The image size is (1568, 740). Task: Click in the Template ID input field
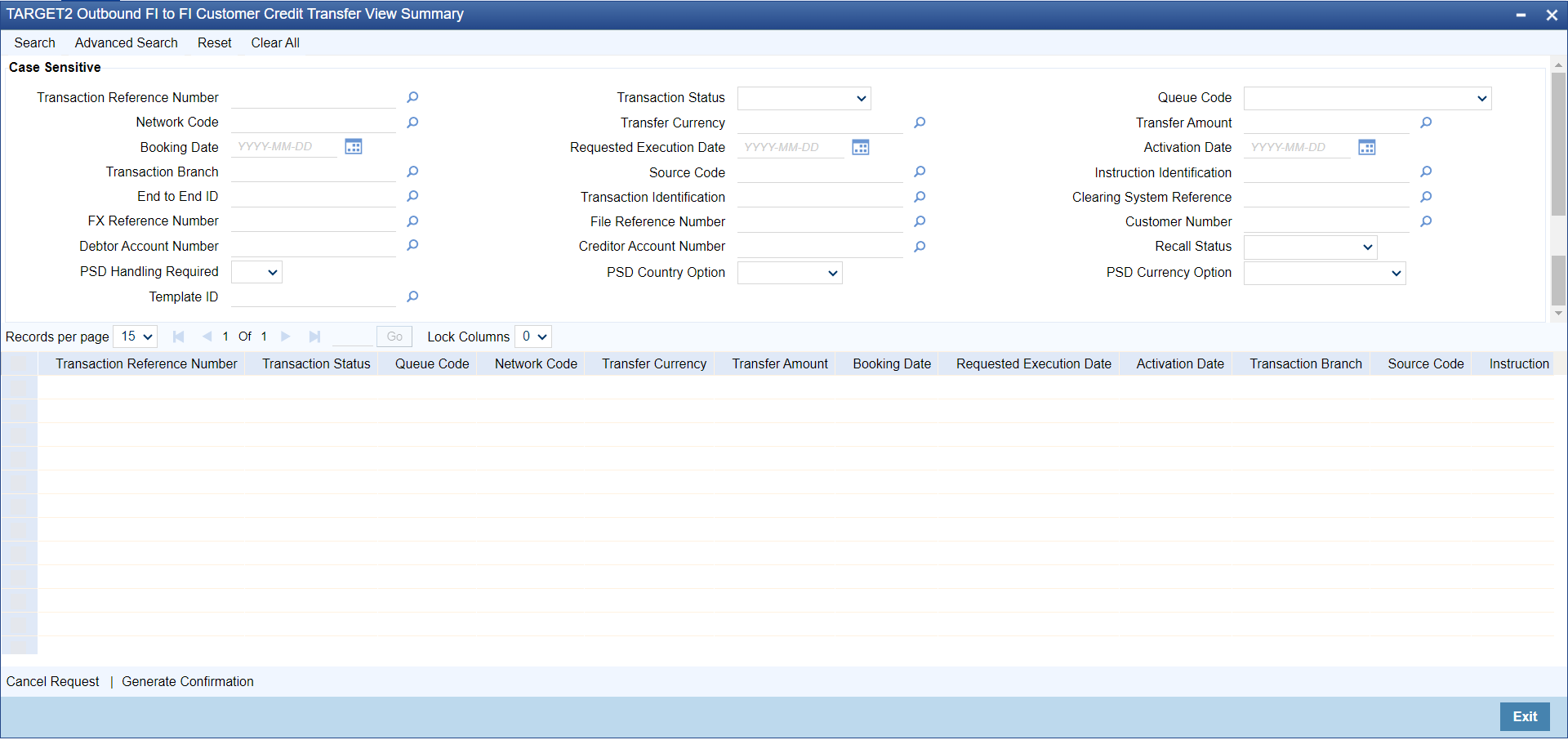[x=314, y=296]
